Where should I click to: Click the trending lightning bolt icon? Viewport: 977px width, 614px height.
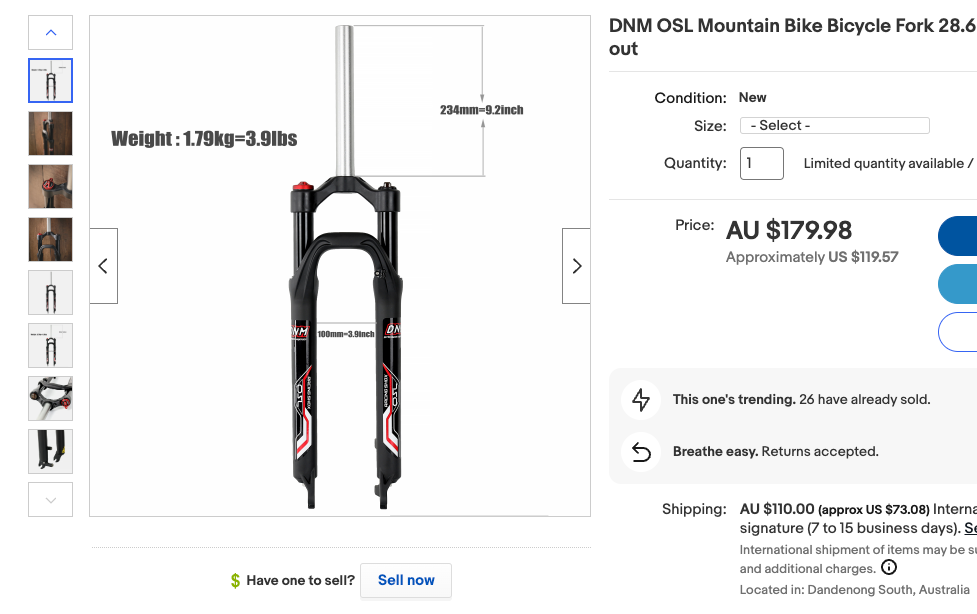[641, 399]
